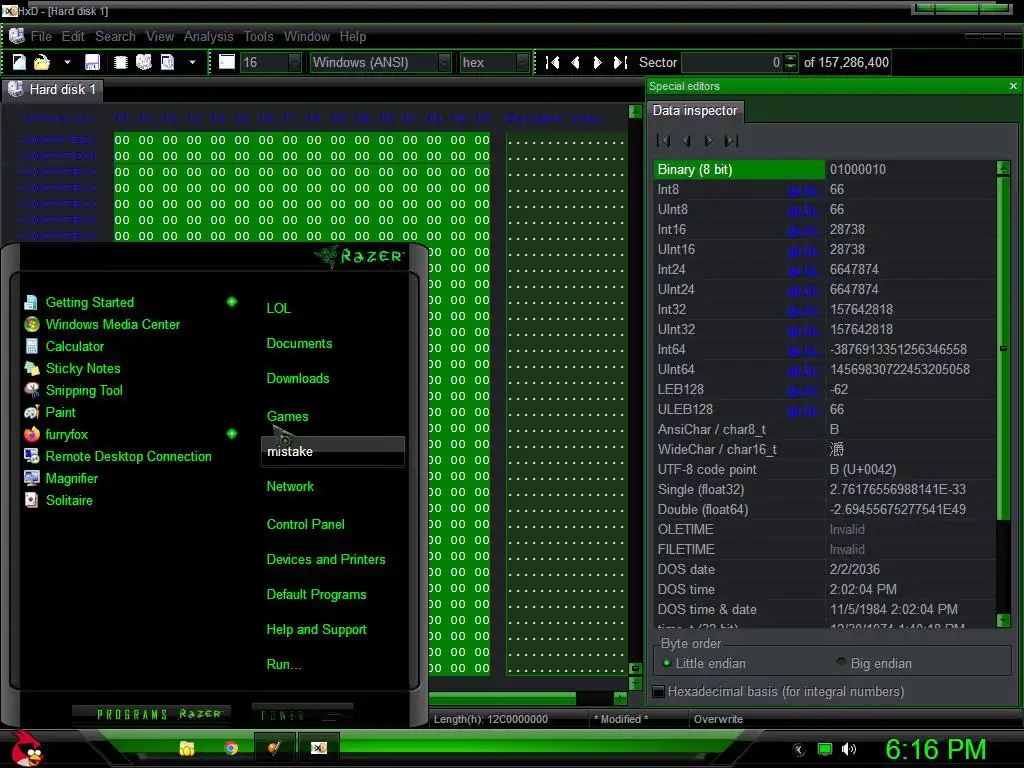Click the DOS date value 2/2/2036
The image size is (1024, 768).
coord(854,569)
